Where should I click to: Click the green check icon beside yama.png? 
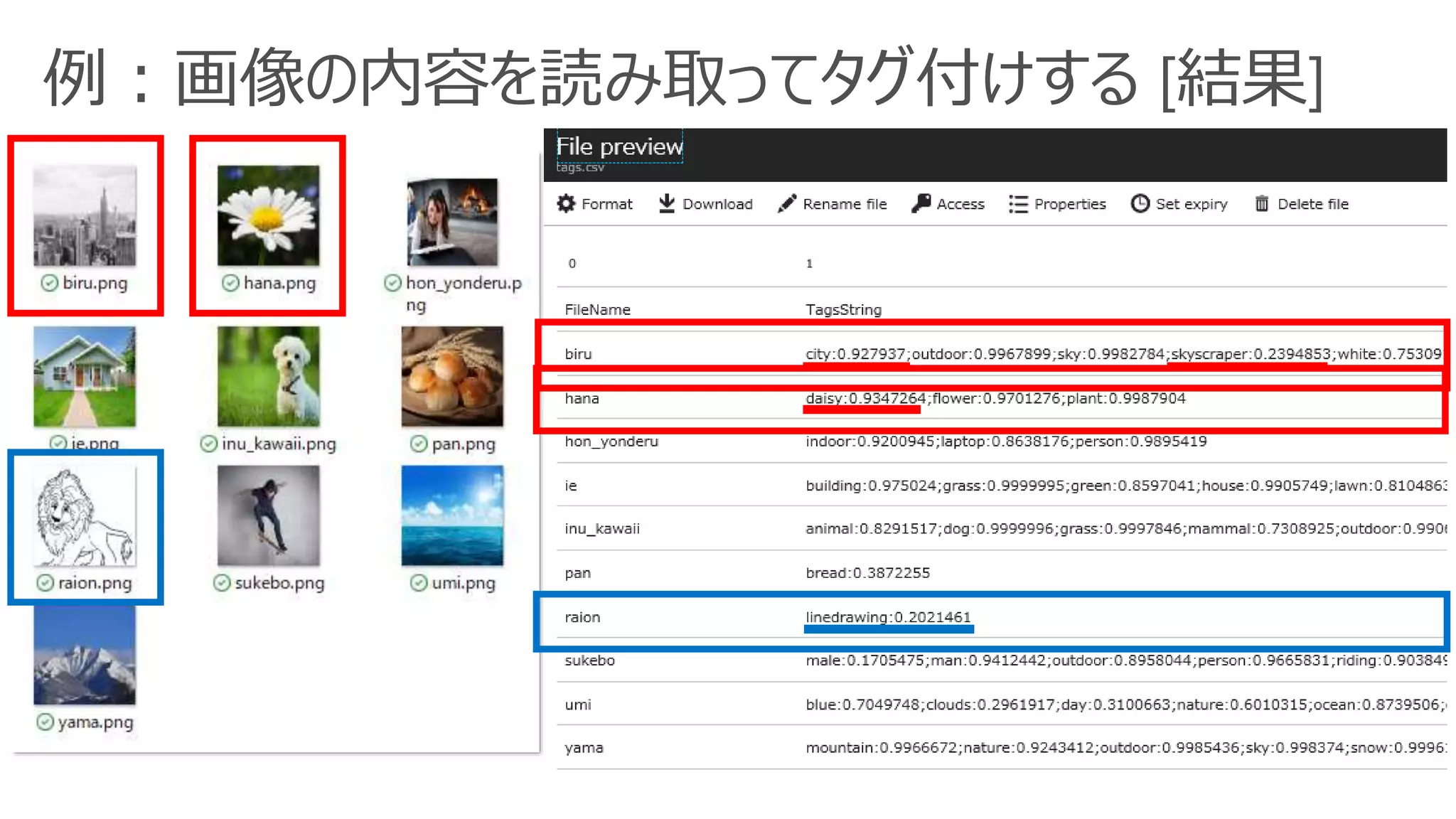pos(45,722)
